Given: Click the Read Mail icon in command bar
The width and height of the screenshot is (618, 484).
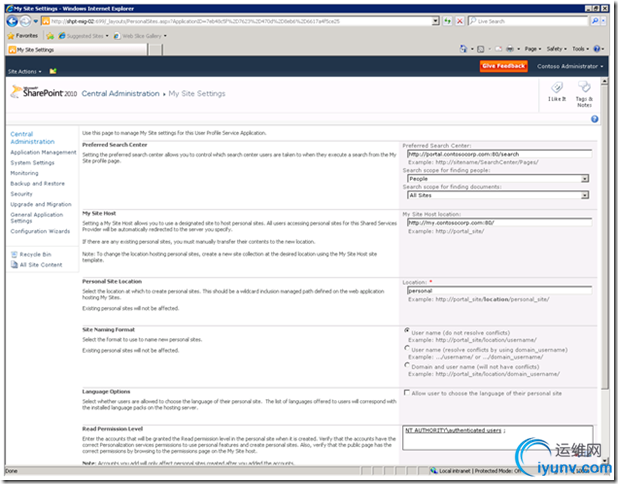Looking at the screenshot, I should pos(499,49).
